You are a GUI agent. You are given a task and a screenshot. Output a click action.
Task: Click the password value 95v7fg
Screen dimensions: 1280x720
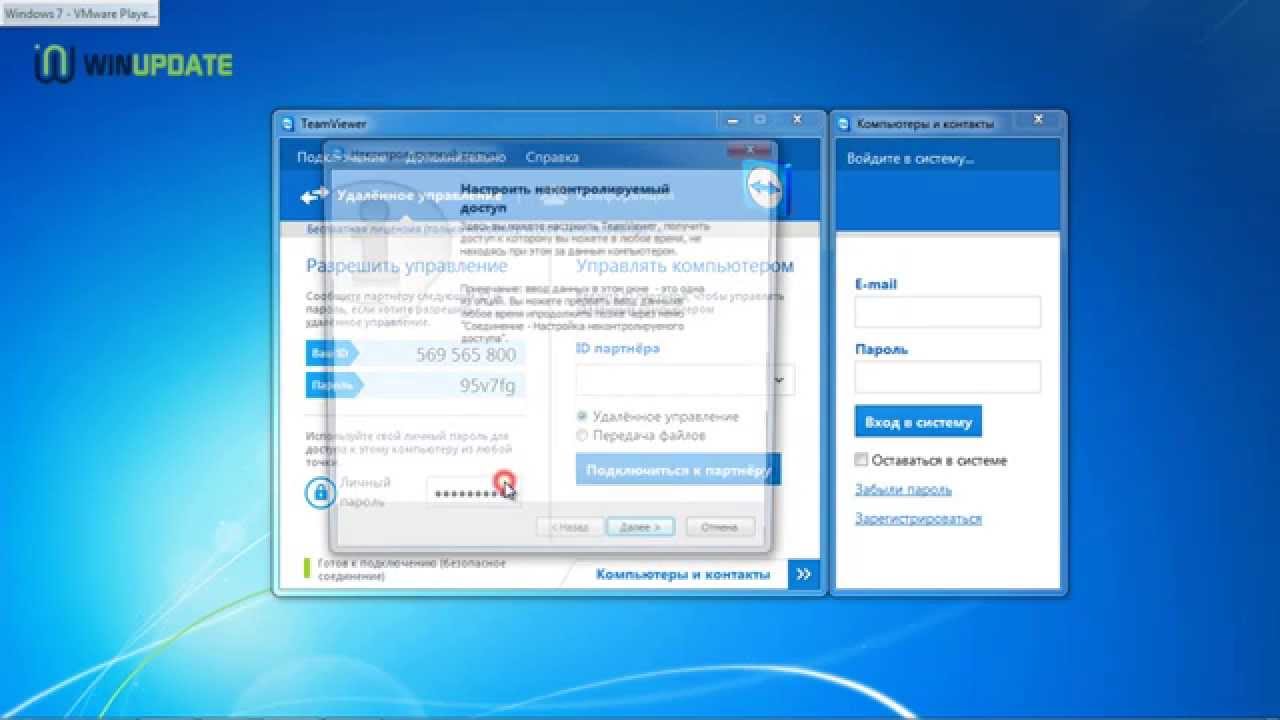pos(488,386)
